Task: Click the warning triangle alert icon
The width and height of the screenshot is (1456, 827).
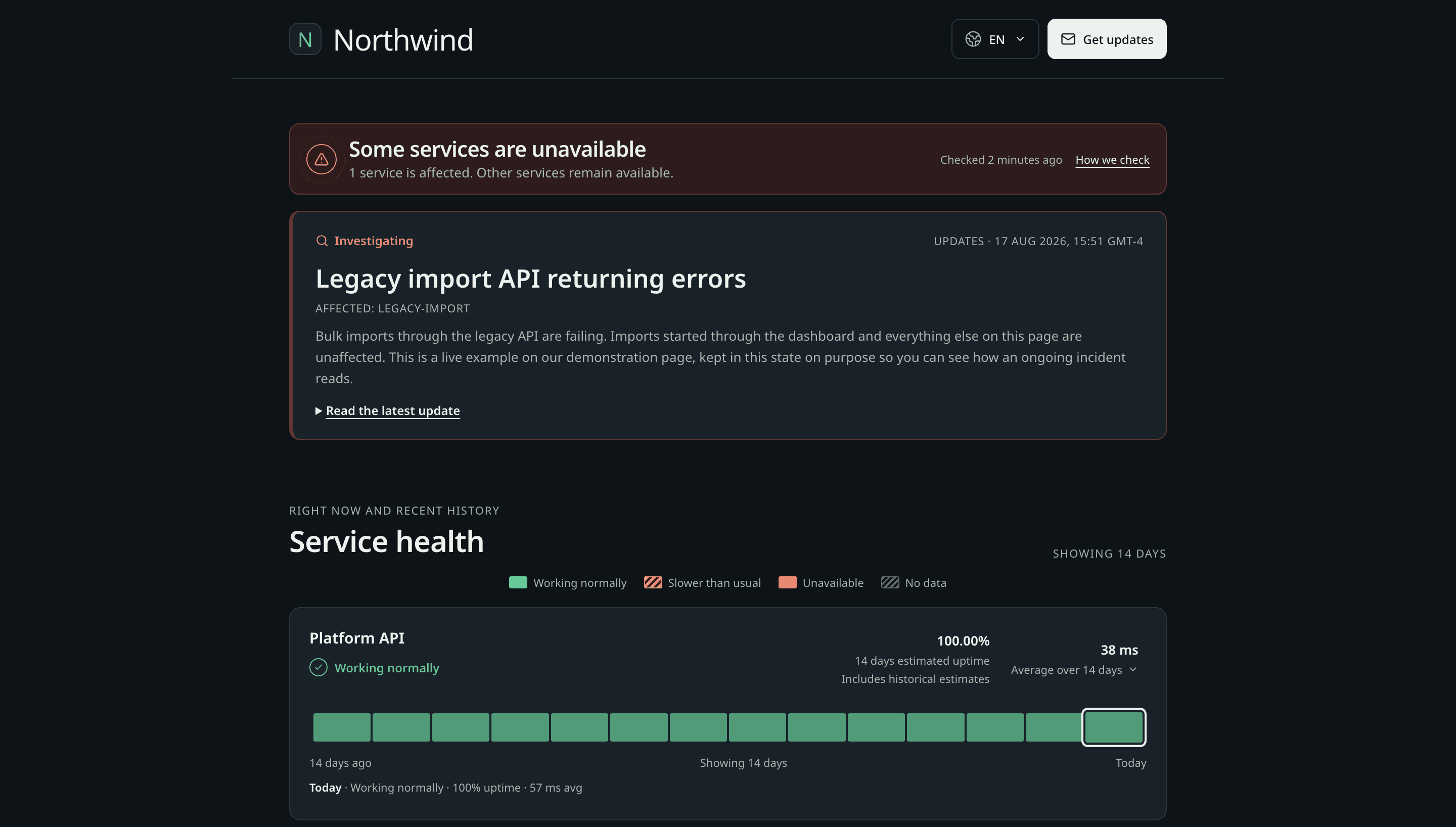Action: (x=322, y=159)
